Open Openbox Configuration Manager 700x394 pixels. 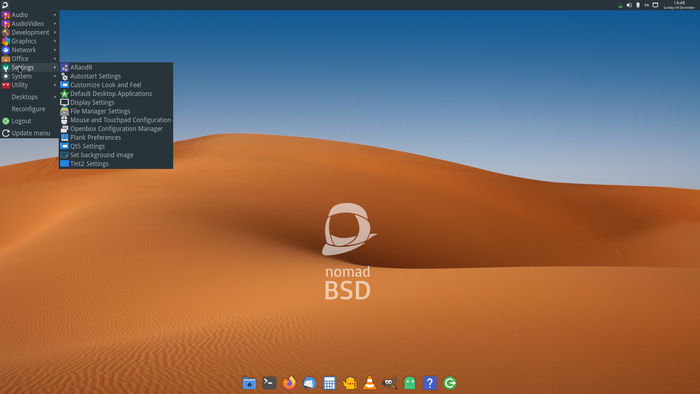click(116, 129)
